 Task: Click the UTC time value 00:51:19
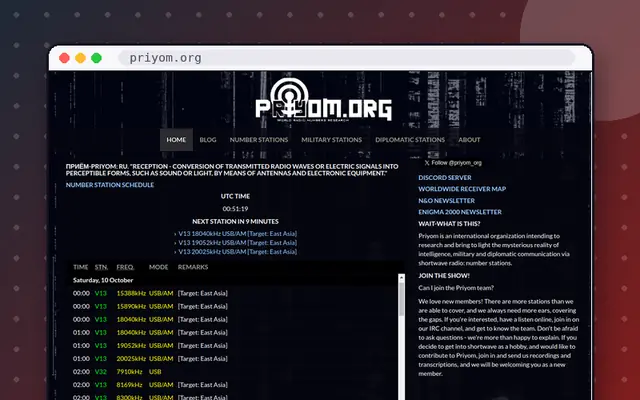pyautogui.click(x=235, y=209)
